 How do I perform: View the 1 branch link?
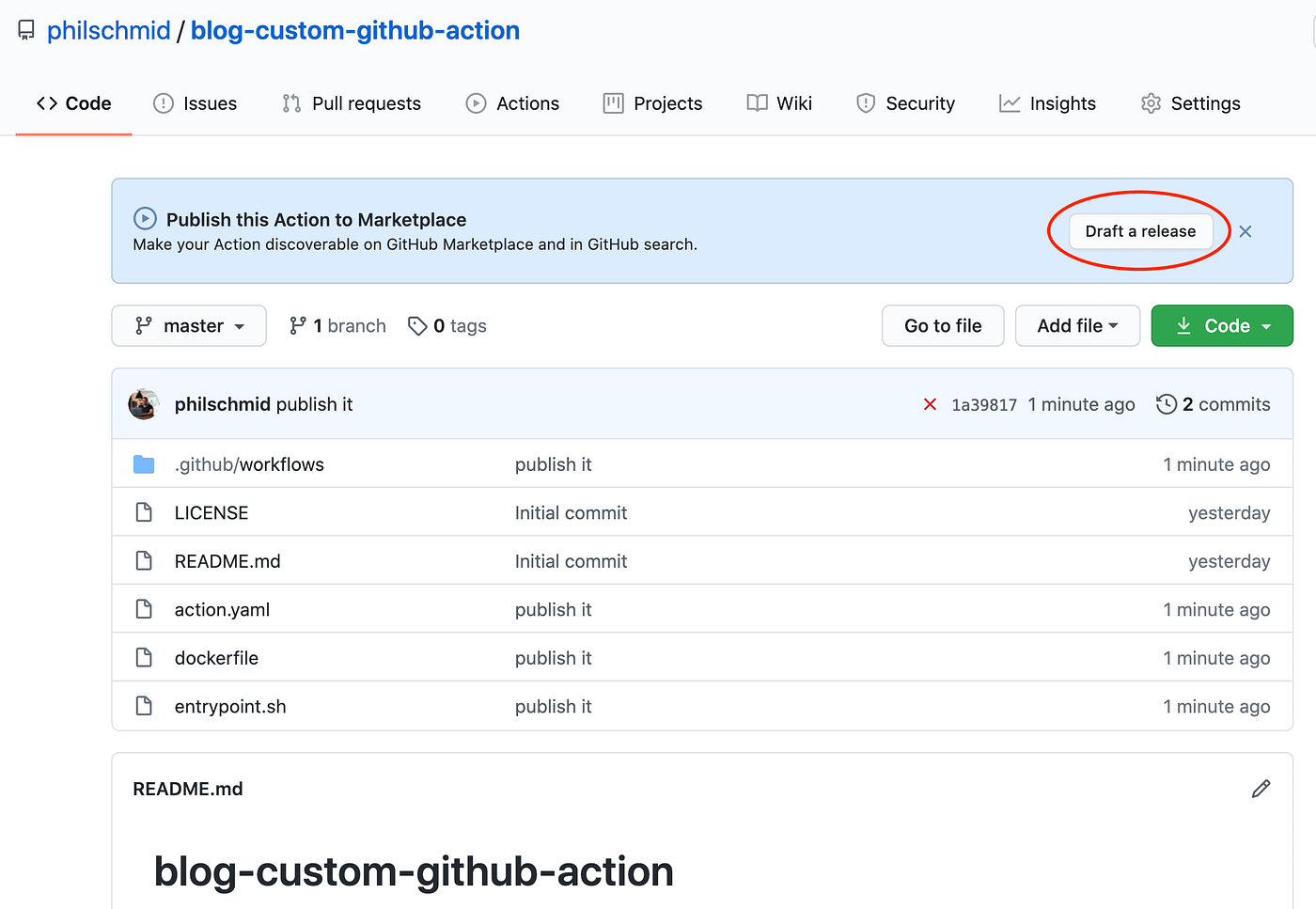(337, 326)
